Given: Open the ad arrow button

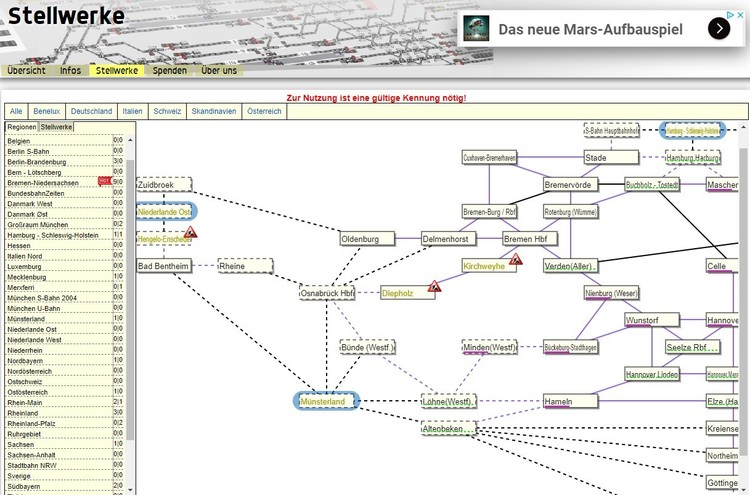Looking at the screenshot, I should click(x=718, y=29).
